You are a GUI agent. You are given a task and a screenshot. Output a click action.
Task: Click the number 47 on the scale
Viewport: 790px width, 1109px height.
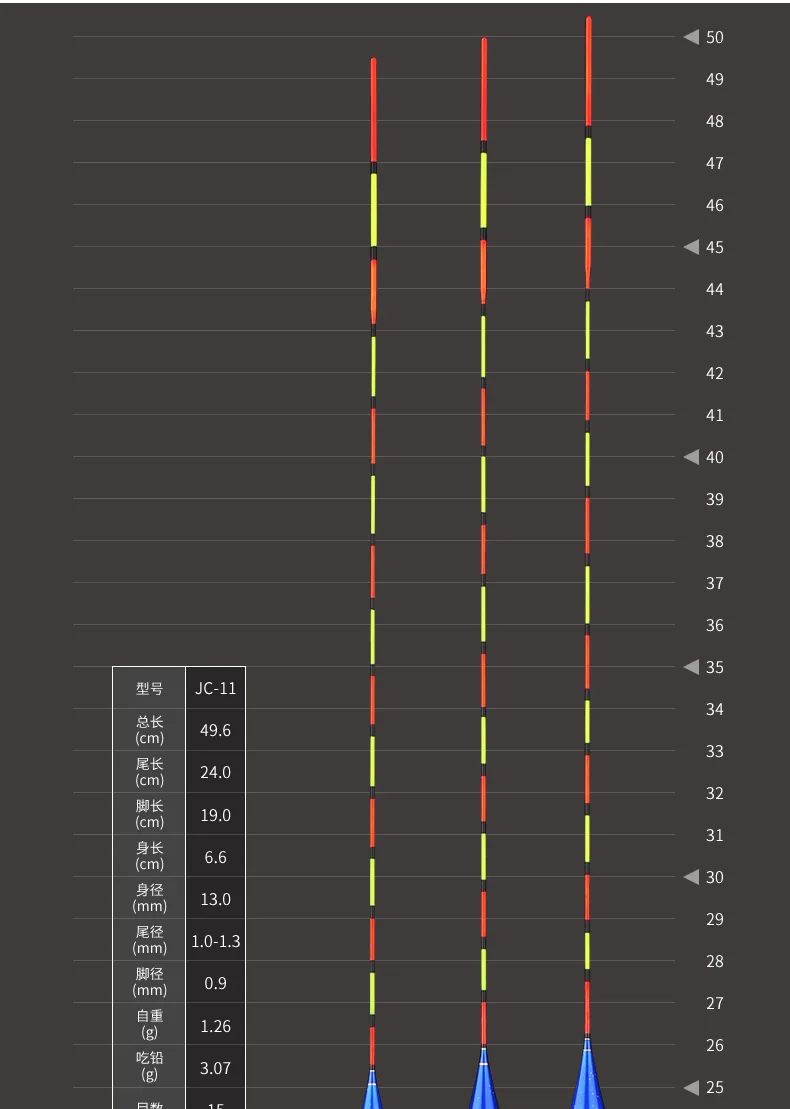click(714, 163)
